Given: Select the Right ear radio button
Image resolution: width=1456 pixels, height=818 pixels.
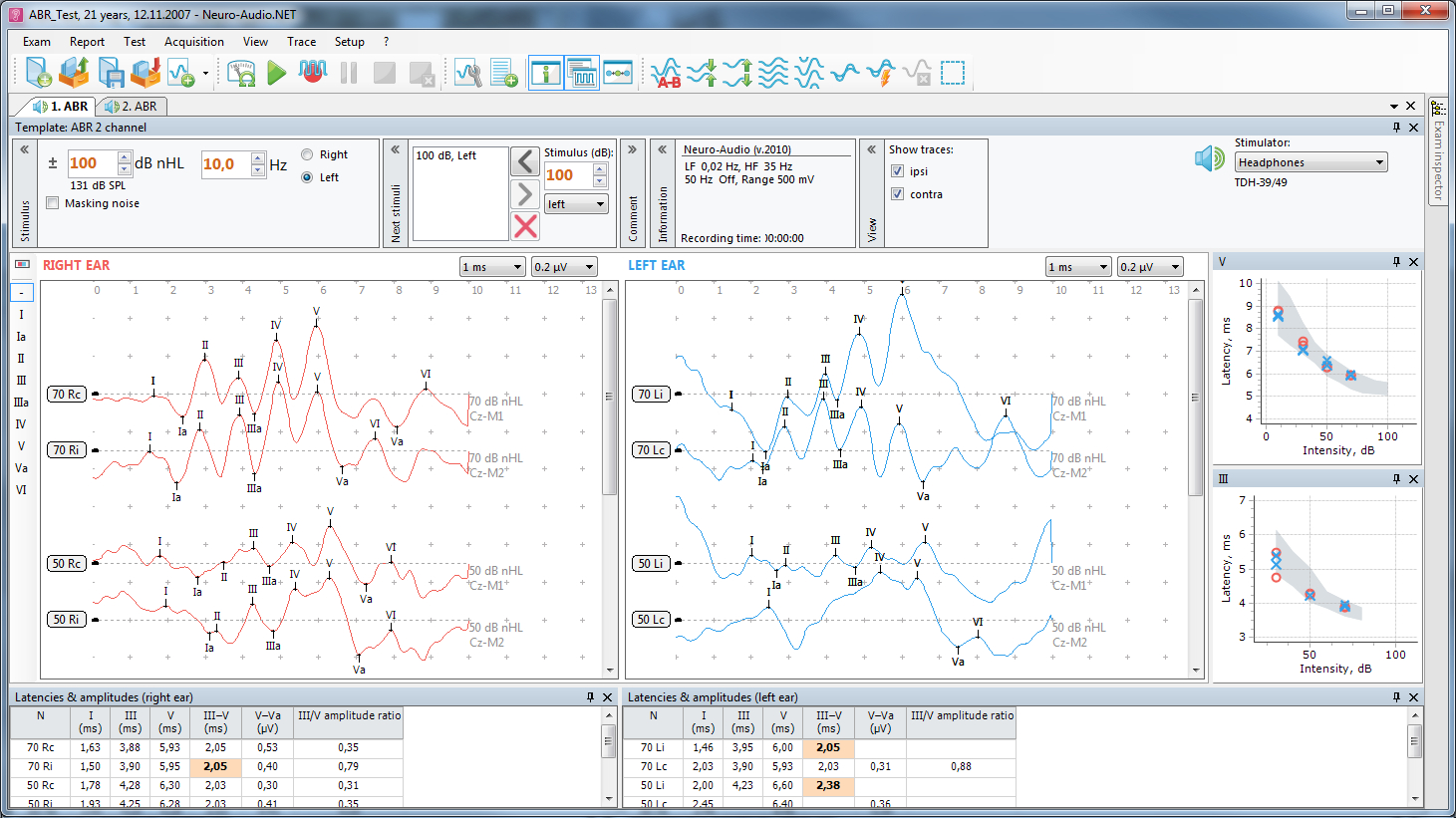Looking at the screenshot, I should (307, 154).
